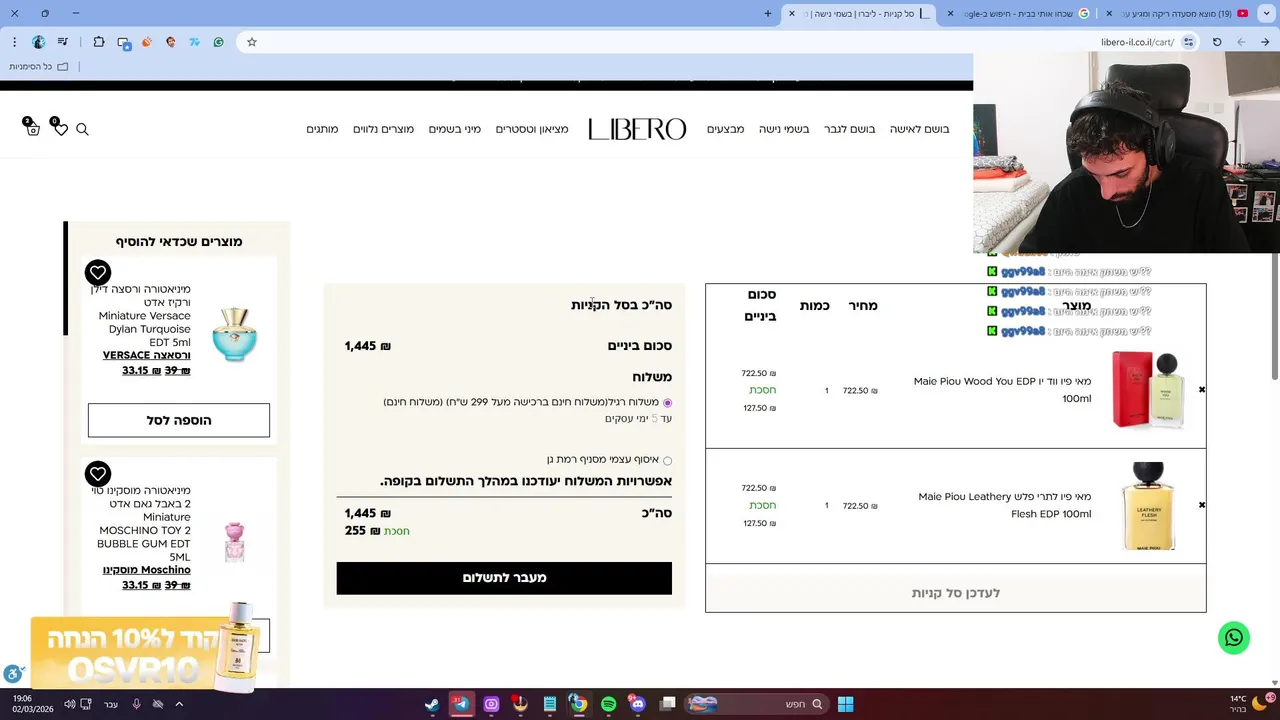Screen dimensions: 1280x720
Task: Open the site search magnifier icon
Action: click(x=83, y=129)
